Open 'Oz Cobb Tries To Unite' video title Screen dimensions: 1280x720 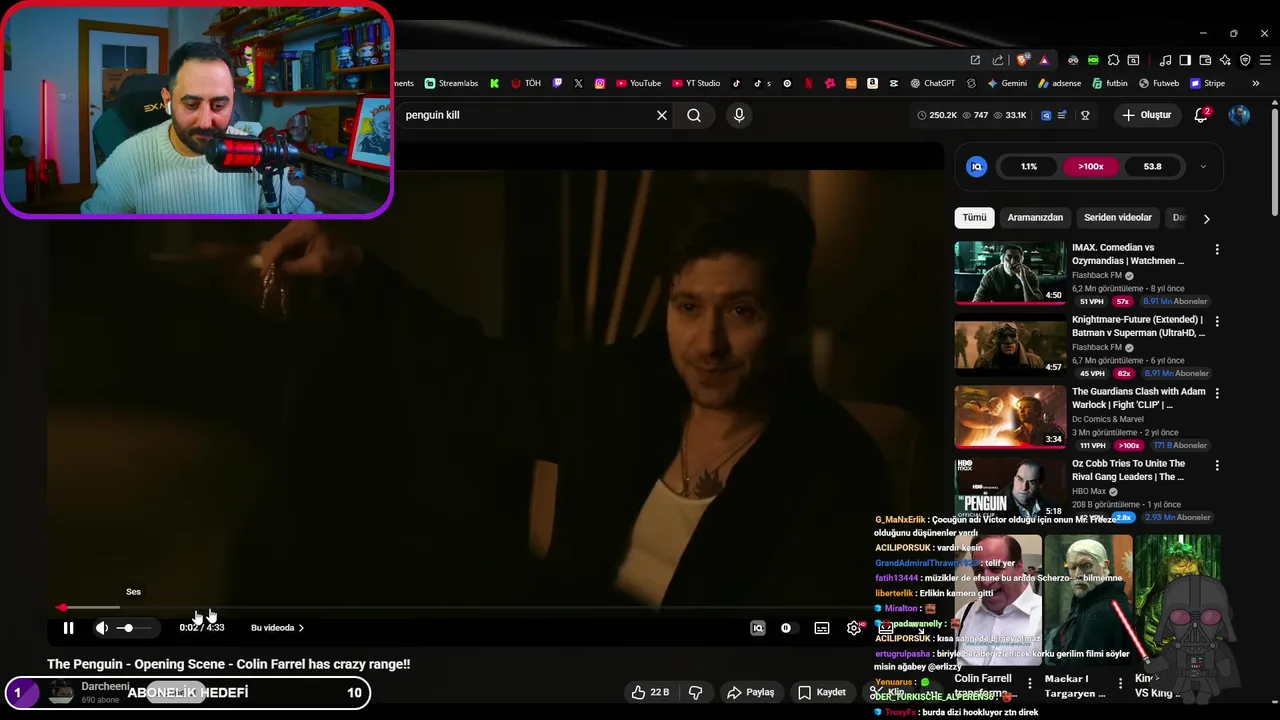[x=1128, y=470]
